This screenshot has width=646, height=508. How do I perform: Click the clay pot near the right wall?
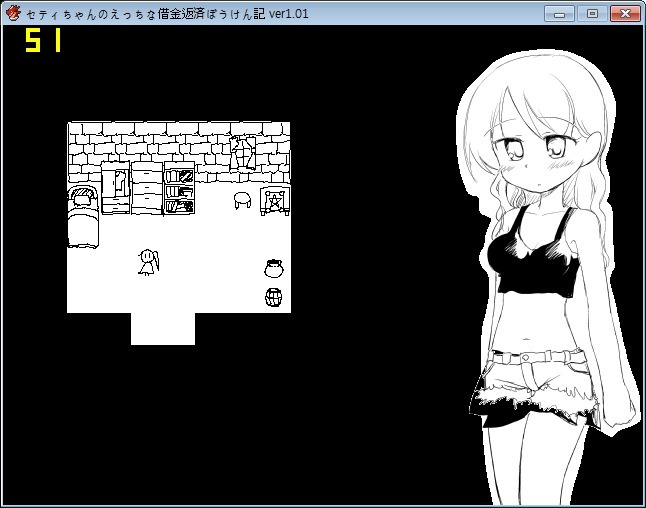point(274,269)
